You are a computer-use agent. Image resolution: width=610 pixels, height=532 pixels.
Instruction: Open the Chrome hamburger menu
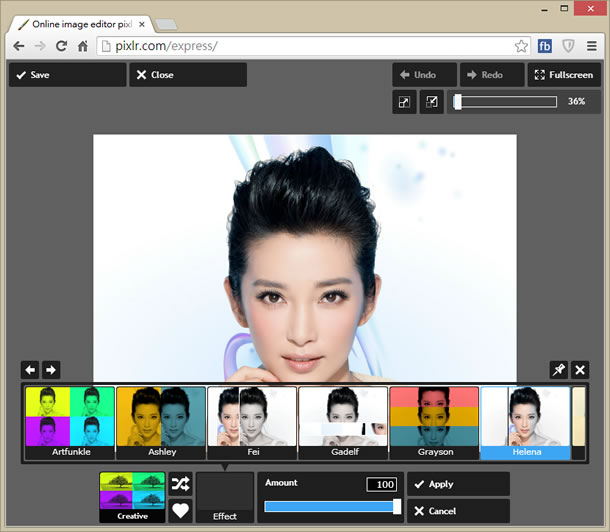(592, 46)
